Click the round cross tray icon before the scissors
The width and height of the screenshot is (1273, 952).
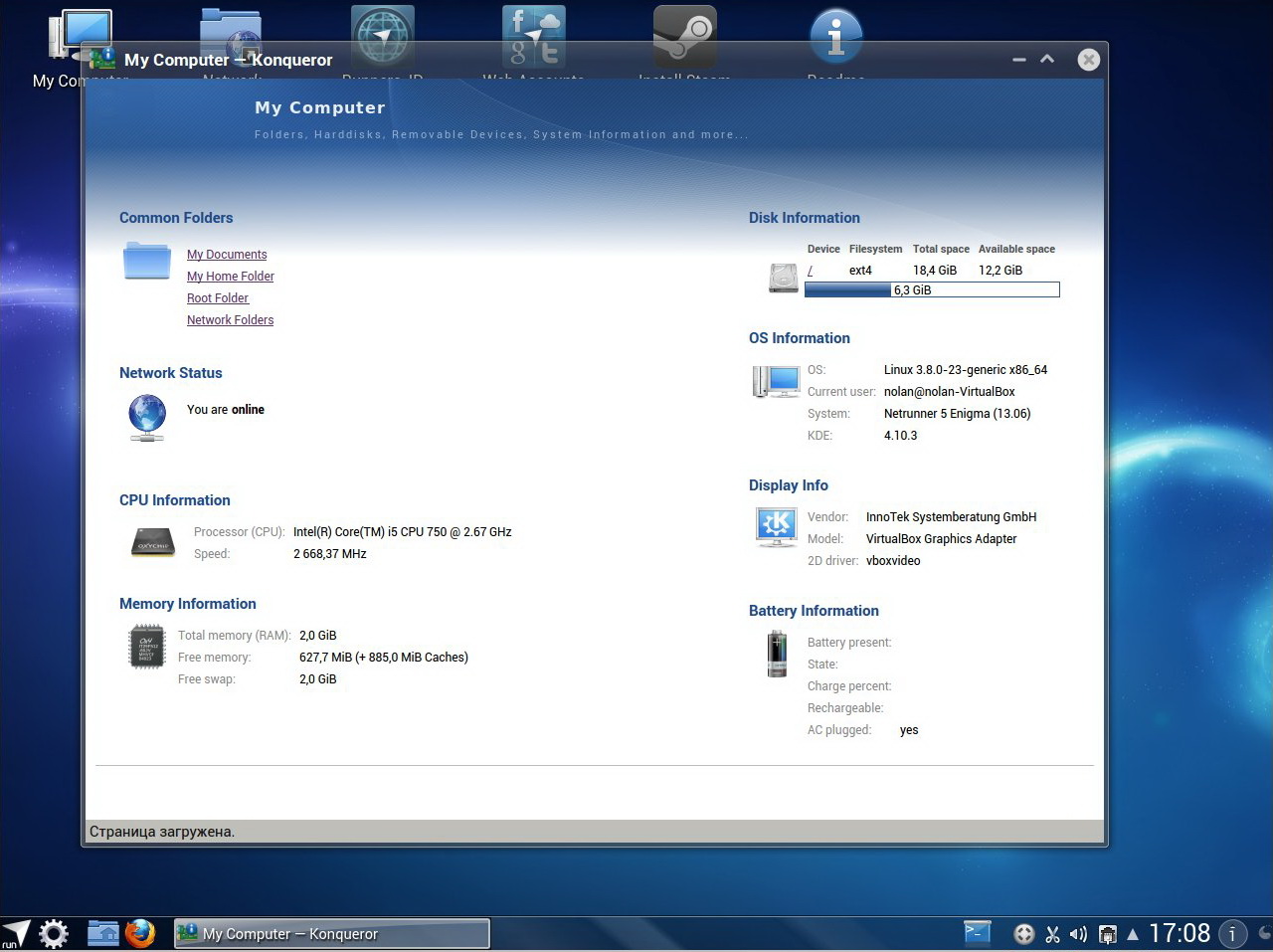[x=1023, y=934]
